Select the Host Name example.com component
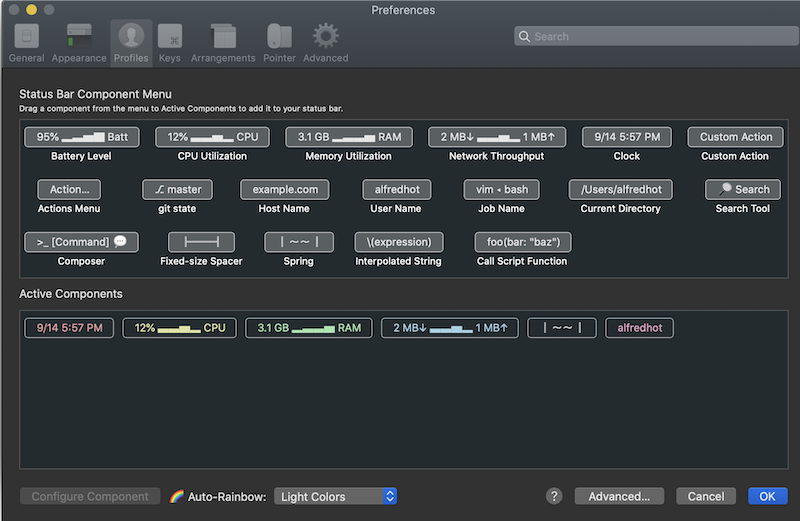 click(x=285, y=189)
